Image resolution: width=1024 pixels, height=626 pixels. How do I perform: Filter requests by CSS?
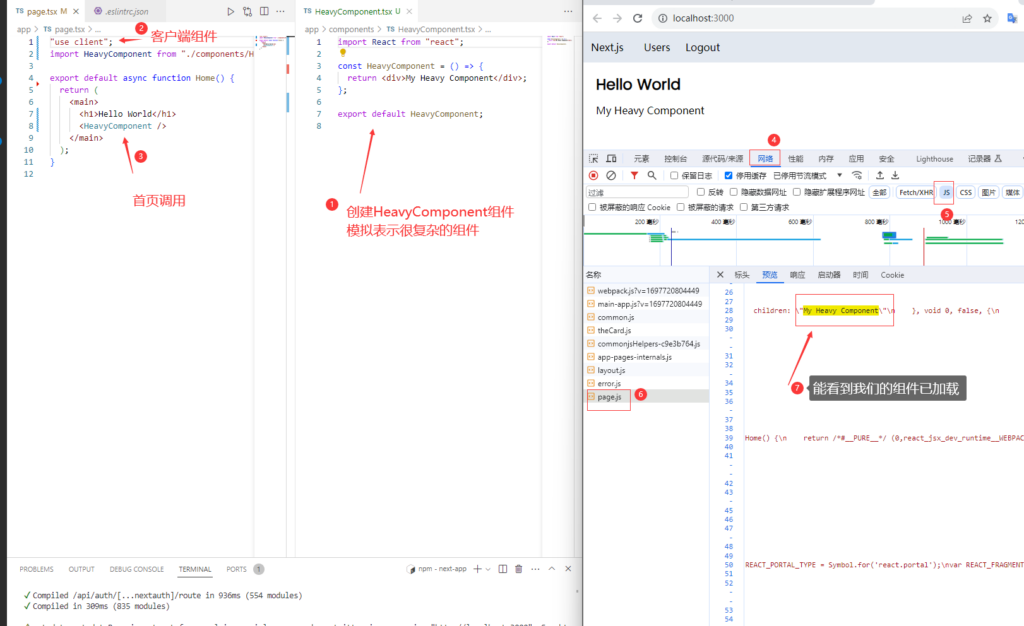(x=966, y=192)
